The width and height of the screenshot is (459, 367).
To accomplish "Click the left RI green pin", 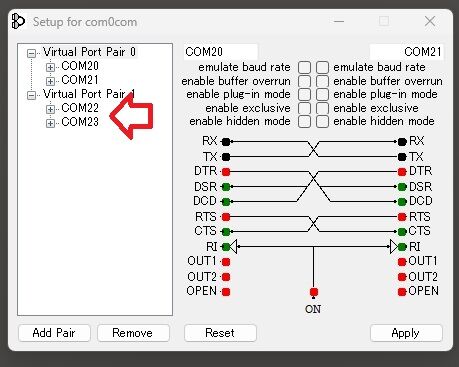I will (226, 247).
